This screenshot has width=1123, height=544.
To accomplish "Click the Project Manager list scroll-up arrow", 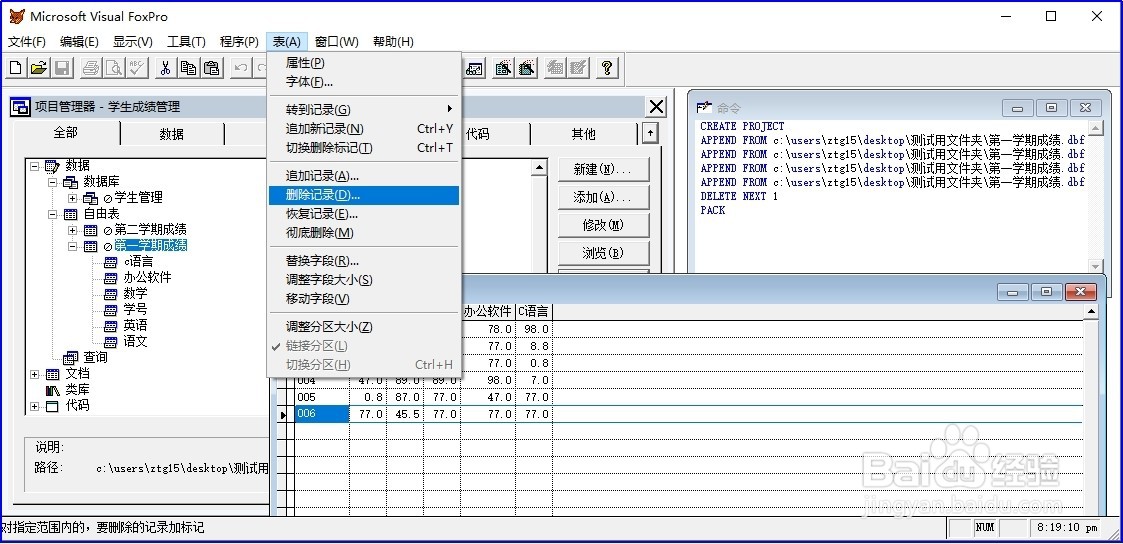I will tap(539, 167).
